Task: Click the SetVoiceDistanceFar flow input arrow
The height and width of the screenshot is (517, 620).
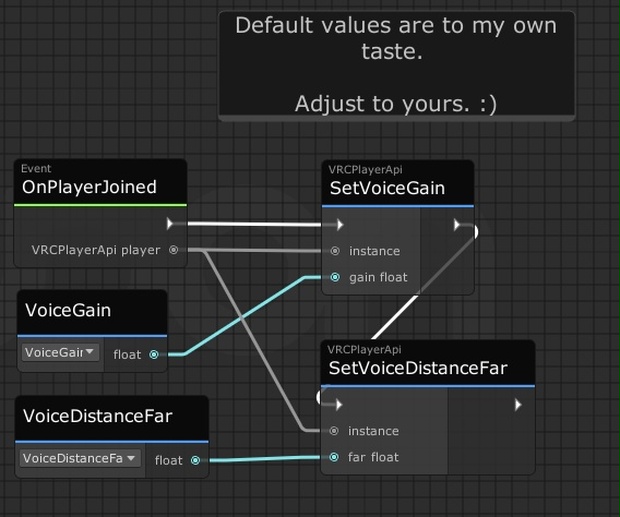Action: point(338,404)
